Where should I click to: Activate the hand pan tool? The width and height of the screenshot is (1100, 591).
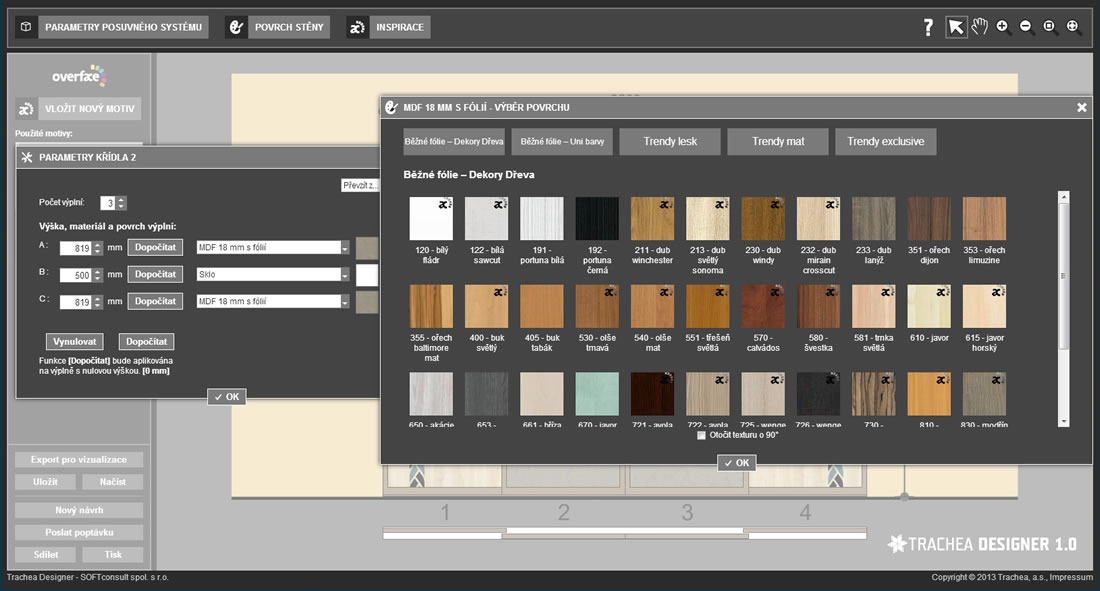pyautogui.click(x=980, y=27)
